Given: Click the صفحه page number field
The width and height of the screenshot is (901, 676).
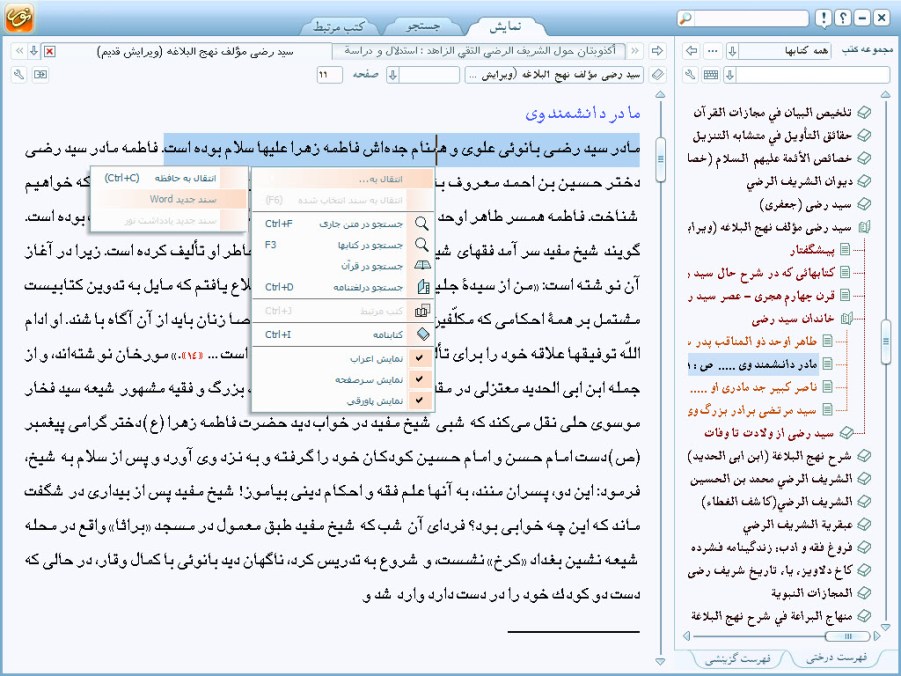Looking at the screenshot, I should (329, 75).
